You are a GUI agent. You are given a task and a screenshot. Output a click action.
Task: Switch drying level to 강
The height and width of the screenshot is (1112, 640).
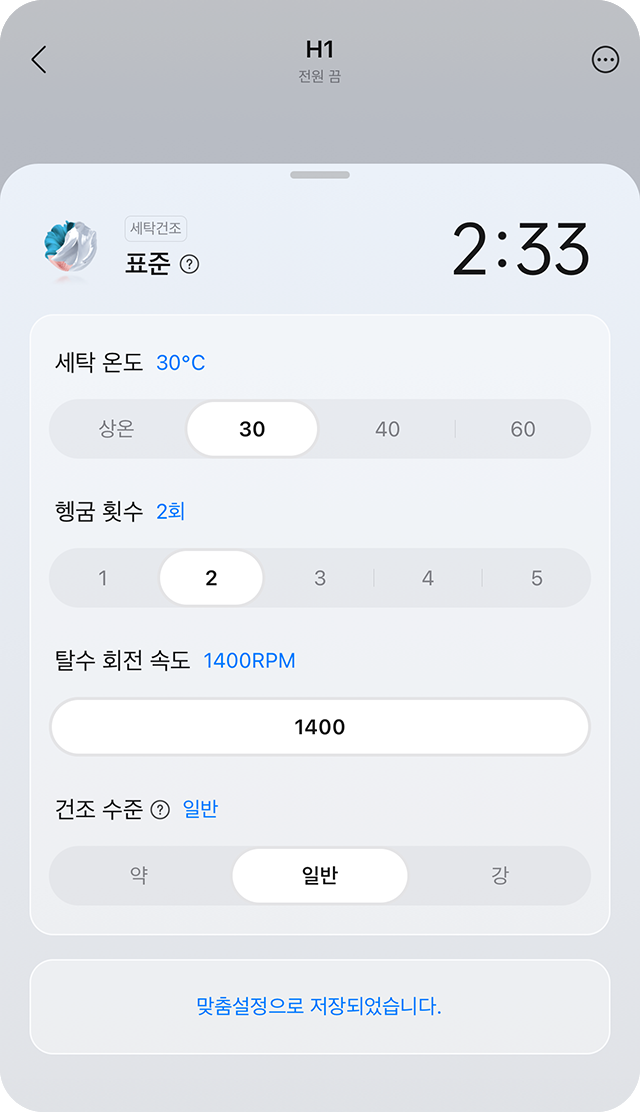pos(500,876)
